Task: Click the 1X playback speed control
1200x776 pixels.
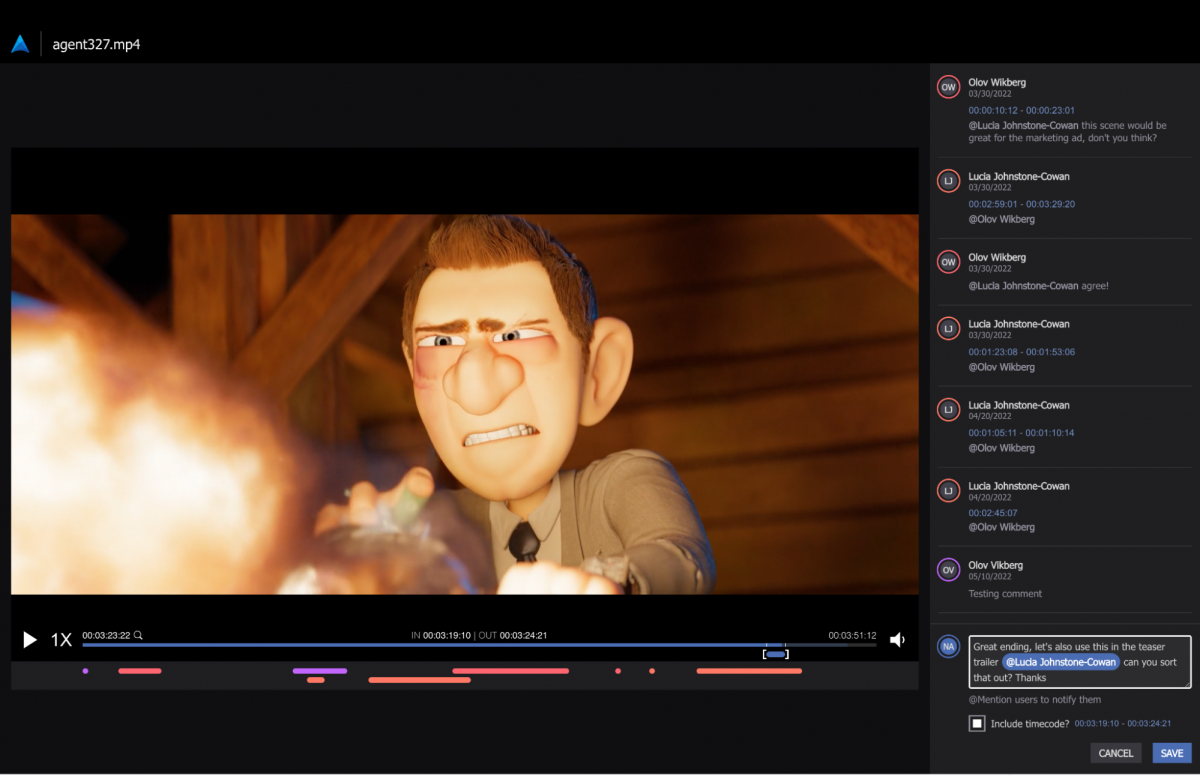Action: (61, 639)
